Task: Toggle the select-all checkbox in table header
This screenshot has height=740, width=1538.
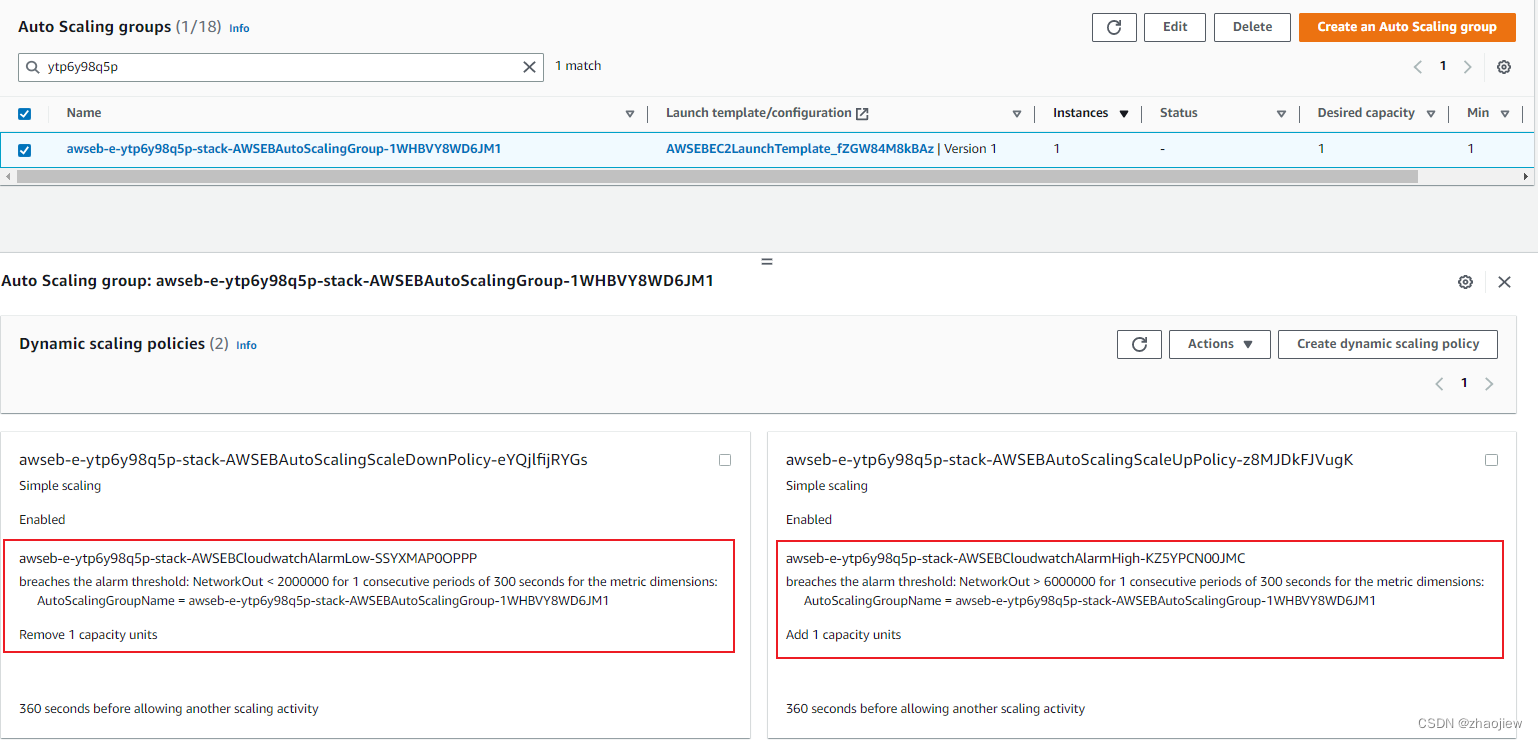Action: 25,114
